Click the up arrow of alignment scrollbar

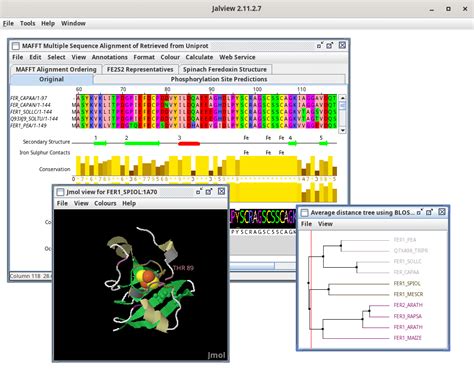point(342,98)
